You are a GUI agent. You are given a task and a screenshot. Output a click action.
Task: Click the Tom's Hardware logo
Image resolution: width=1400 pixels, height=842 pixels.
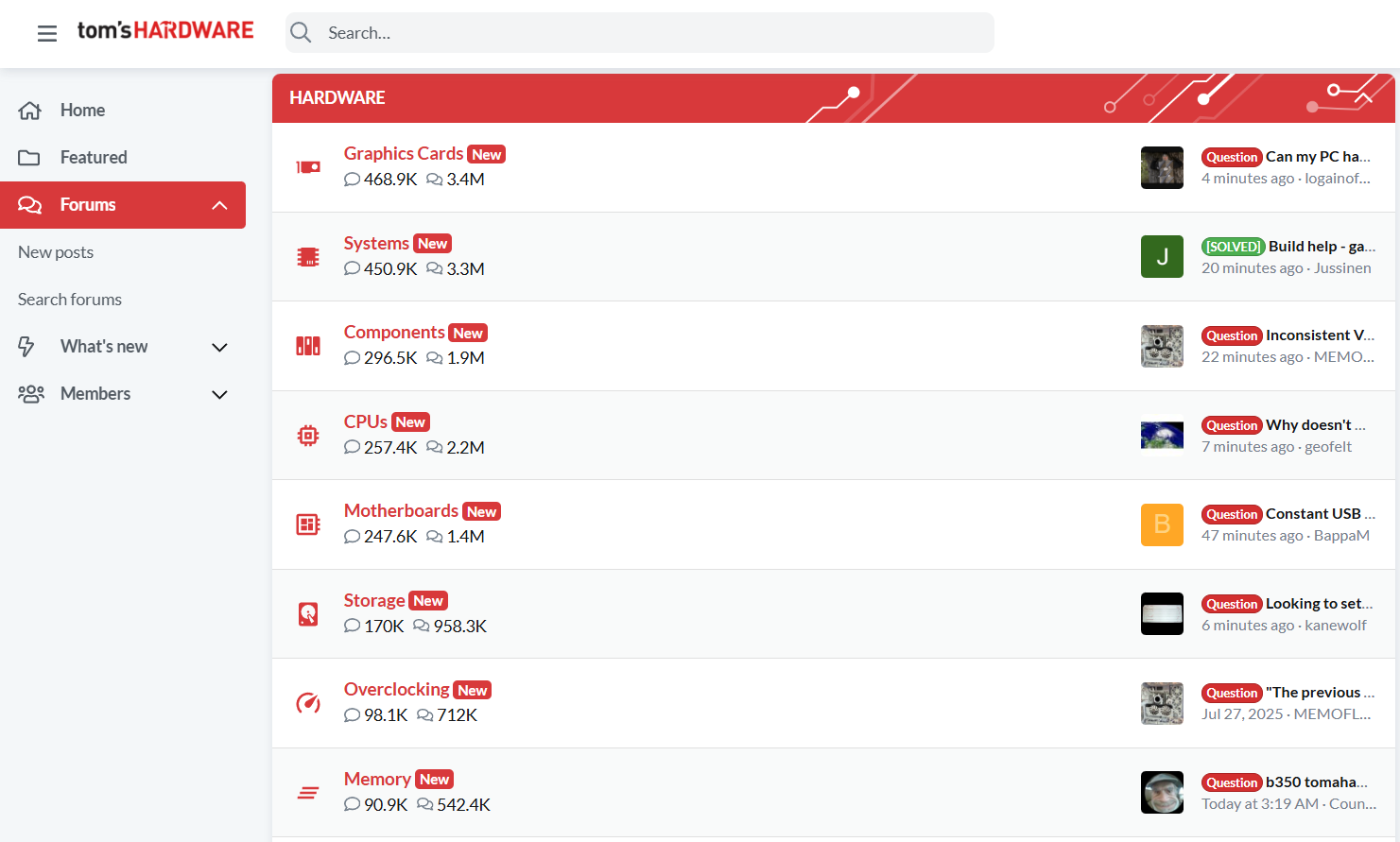click(x=165, y=30)
